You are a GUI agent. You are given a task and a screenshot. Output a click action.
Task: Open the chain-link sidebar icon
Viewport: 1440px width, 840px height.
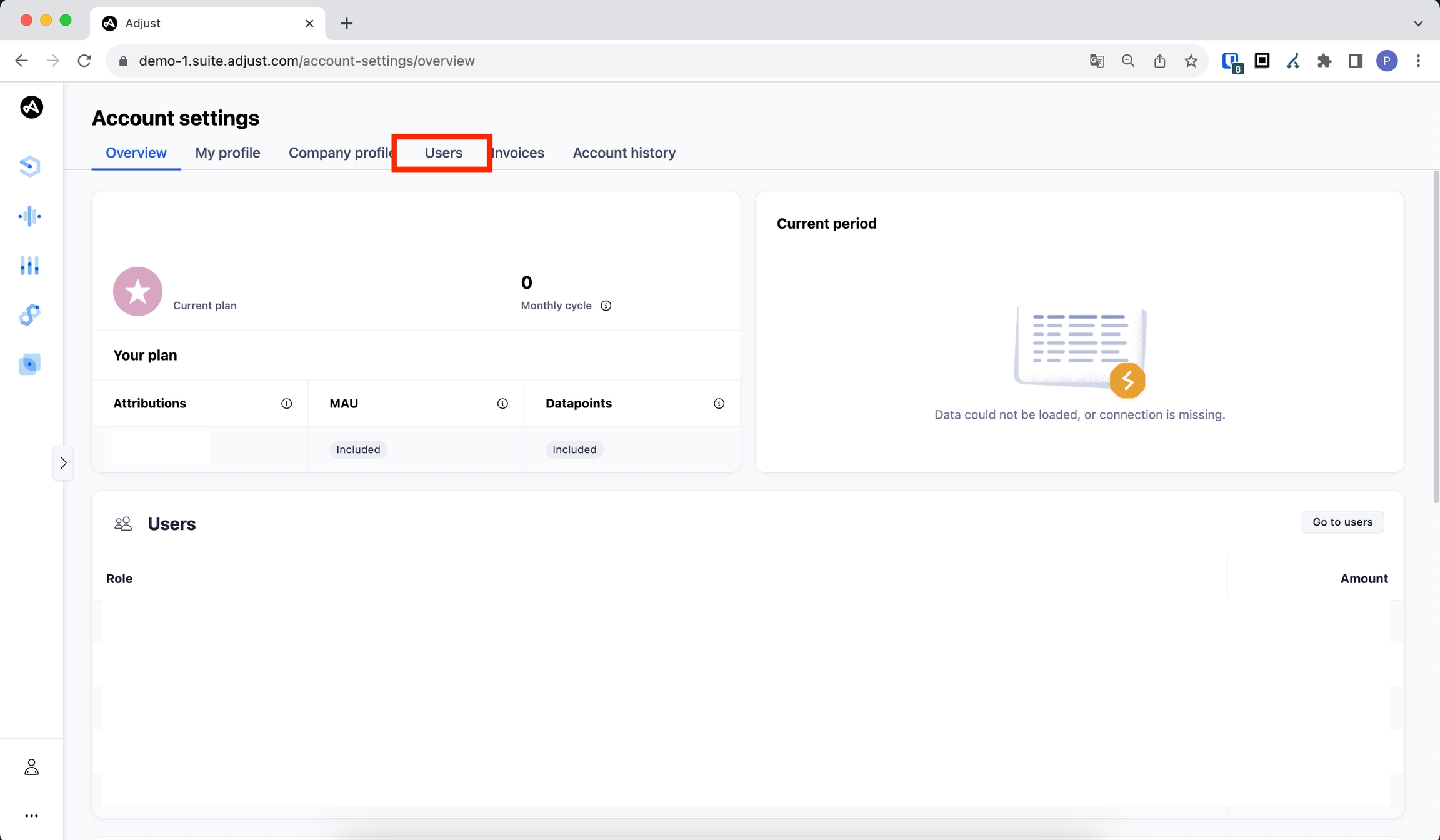tap(30, 315)
